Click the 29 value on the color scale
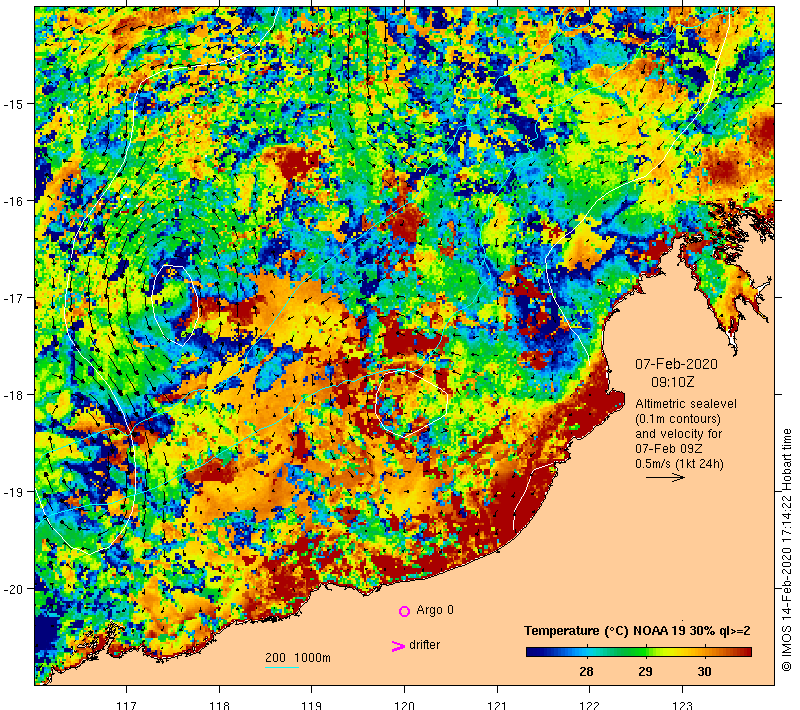Viewport: 800px width, 710px height. [645, 672]
